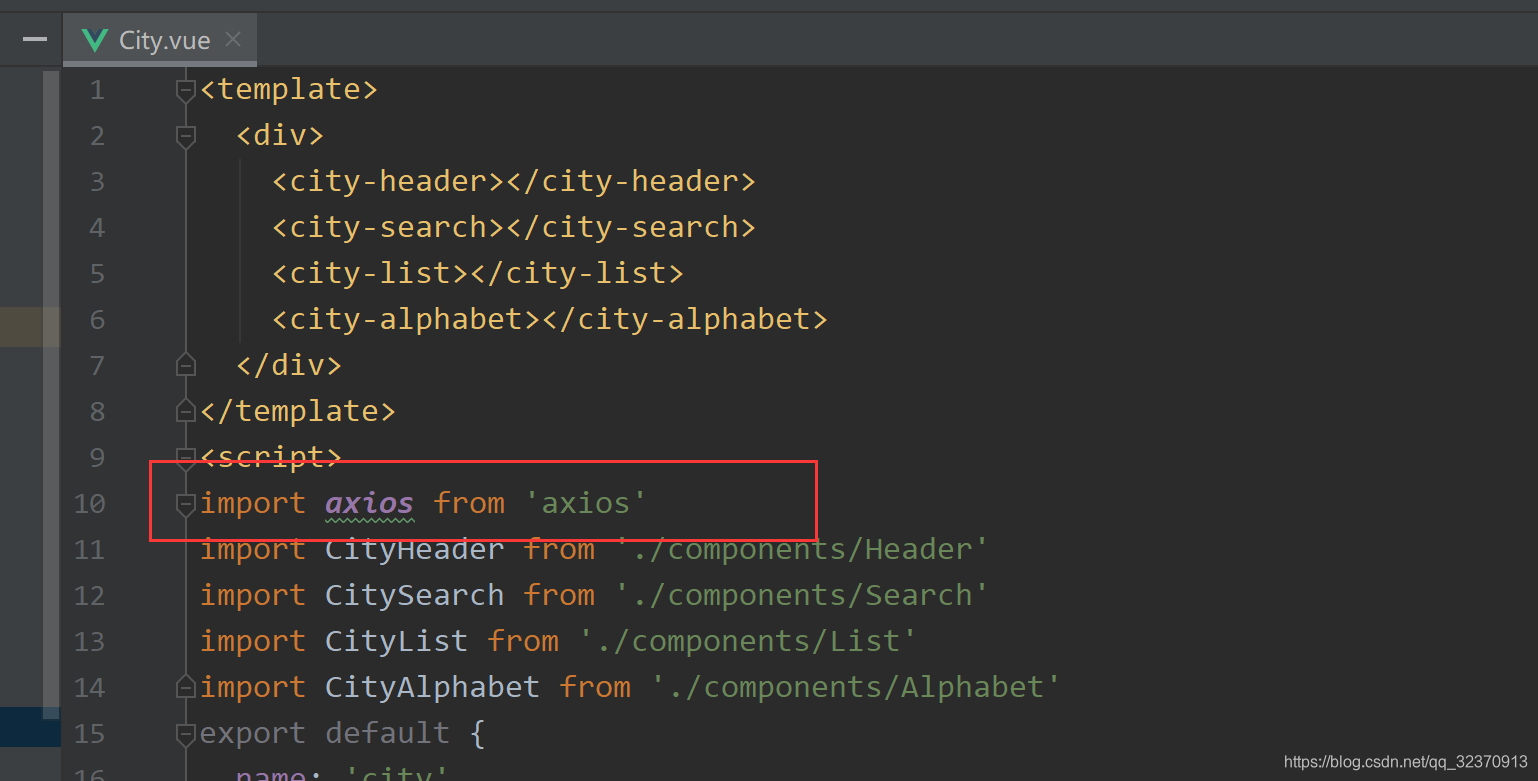Click line number 1 in gutter
Screen dimensions: 1538x781
pos(97,90)
